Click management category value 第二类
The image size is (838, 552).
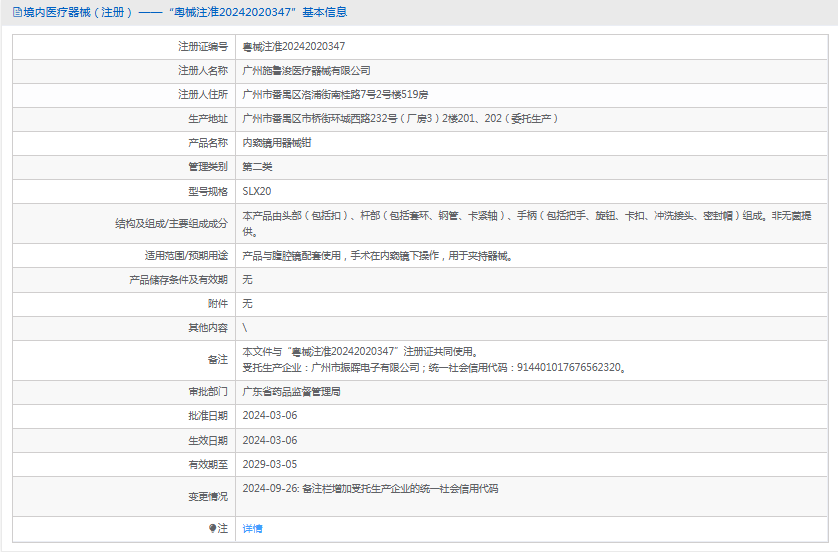click(257, 167)
